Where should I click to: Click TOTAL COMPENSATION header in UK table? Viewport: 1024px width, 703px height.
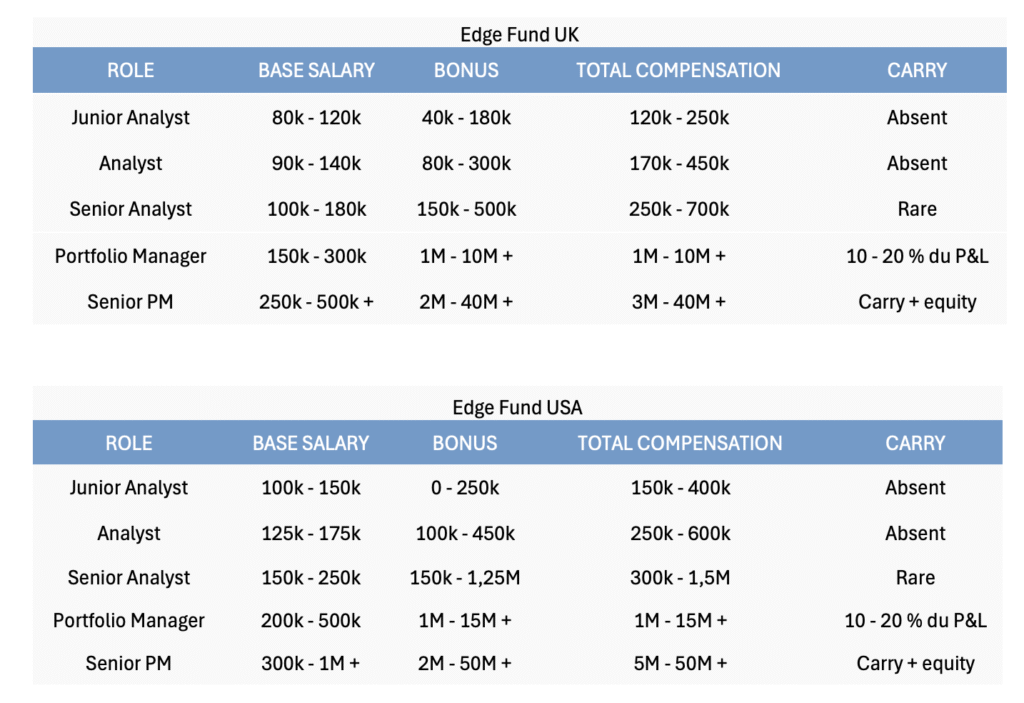pos(678,71)
